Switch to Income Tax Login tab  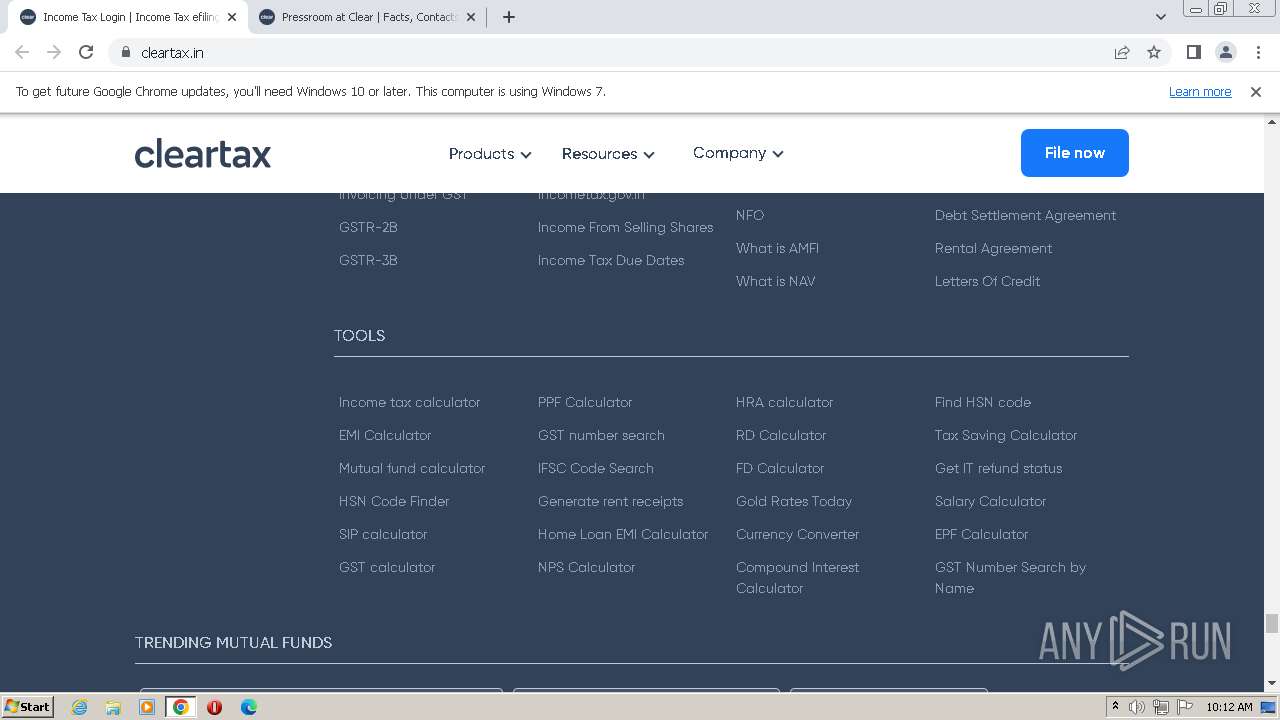[128, 17]
